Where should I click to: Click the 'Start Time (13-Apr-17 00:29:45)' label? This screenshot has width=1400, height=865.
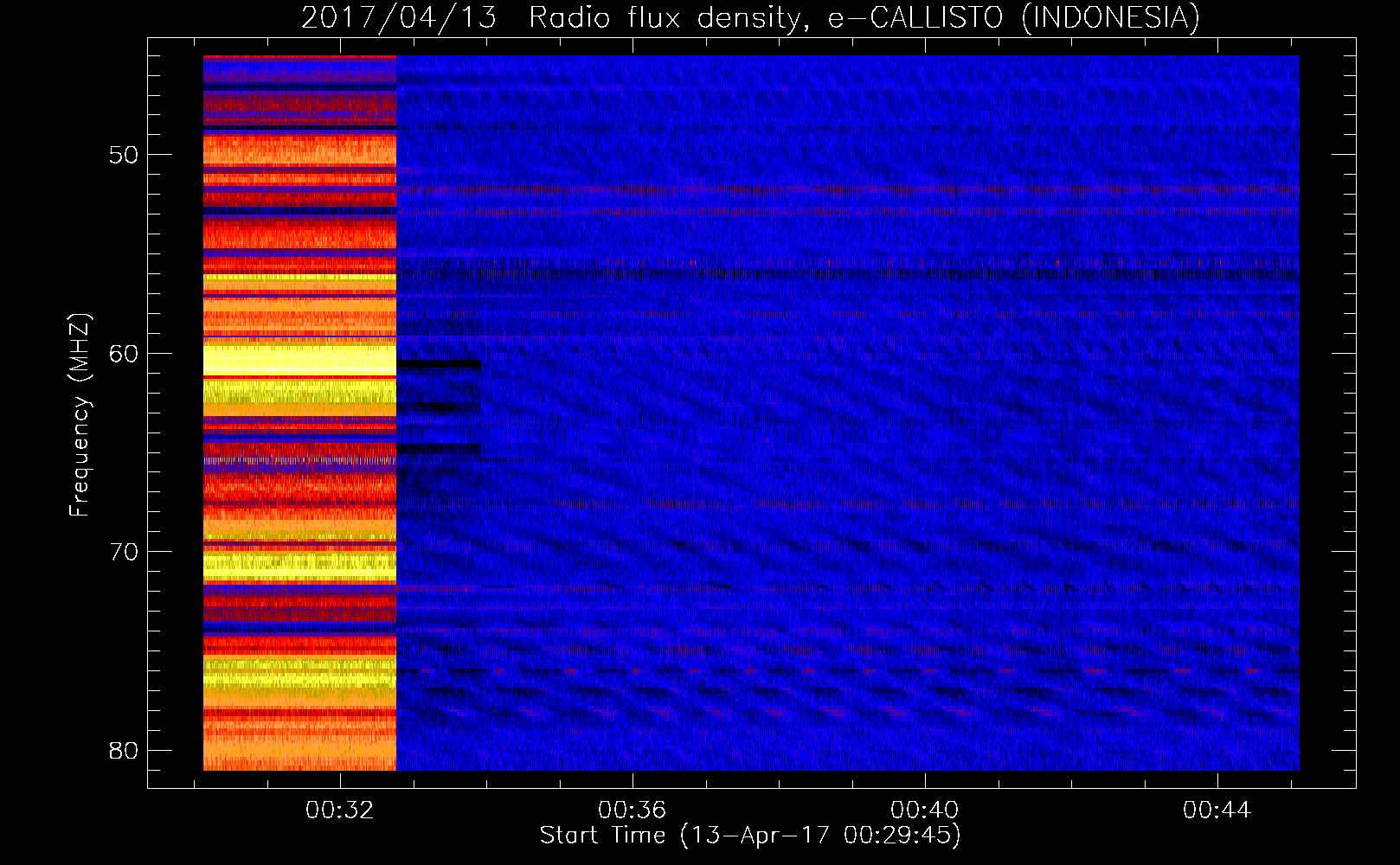(x=750, y=836)
